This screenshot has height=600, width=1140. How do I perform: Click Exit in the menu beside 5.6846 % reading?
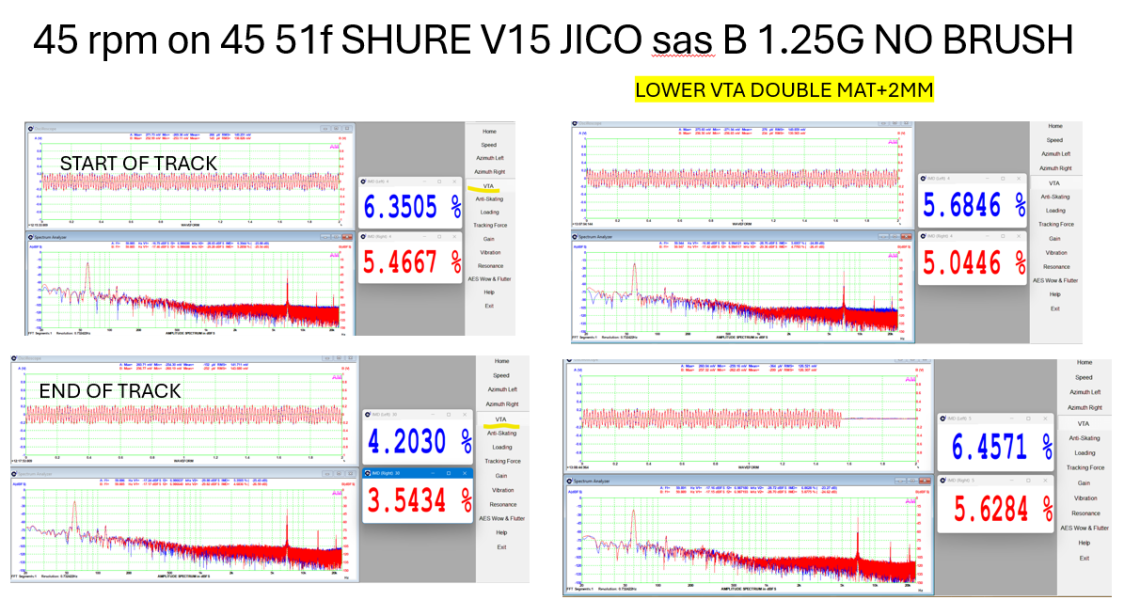point(1055,308)
